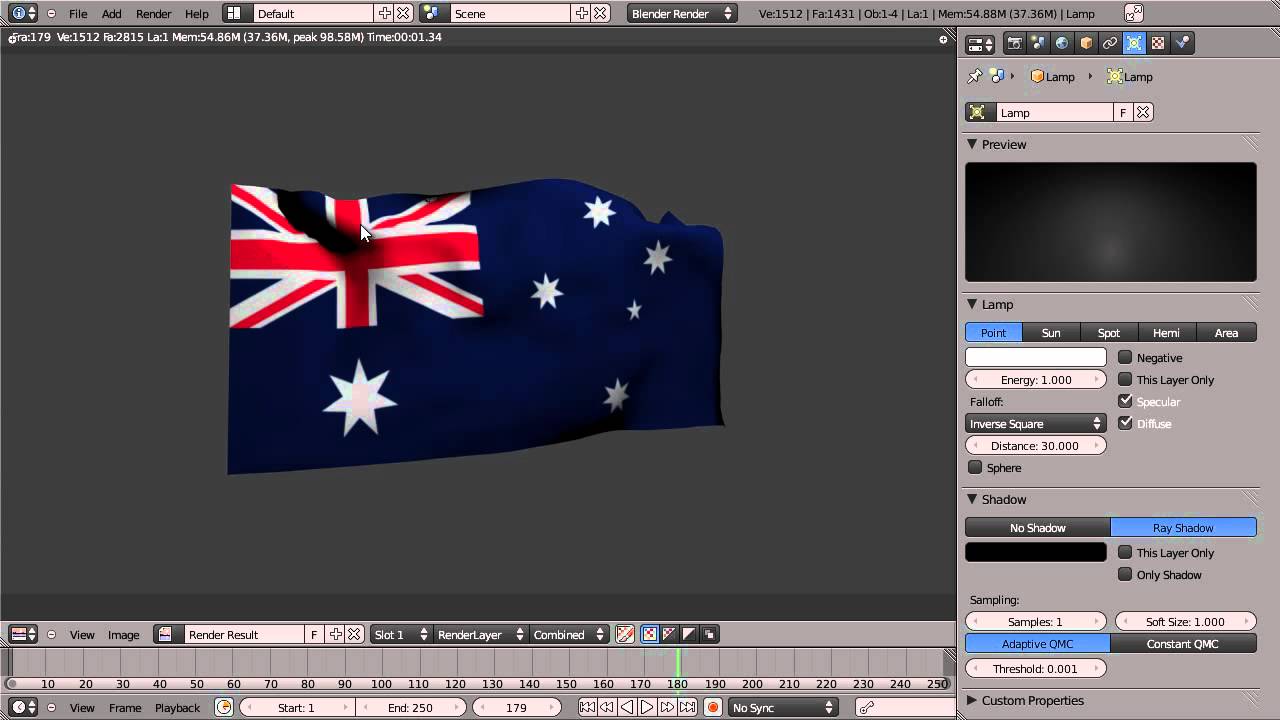The image size is (1280, 720).
Task: Add a new scene with plus
Action: pos(582,13)
